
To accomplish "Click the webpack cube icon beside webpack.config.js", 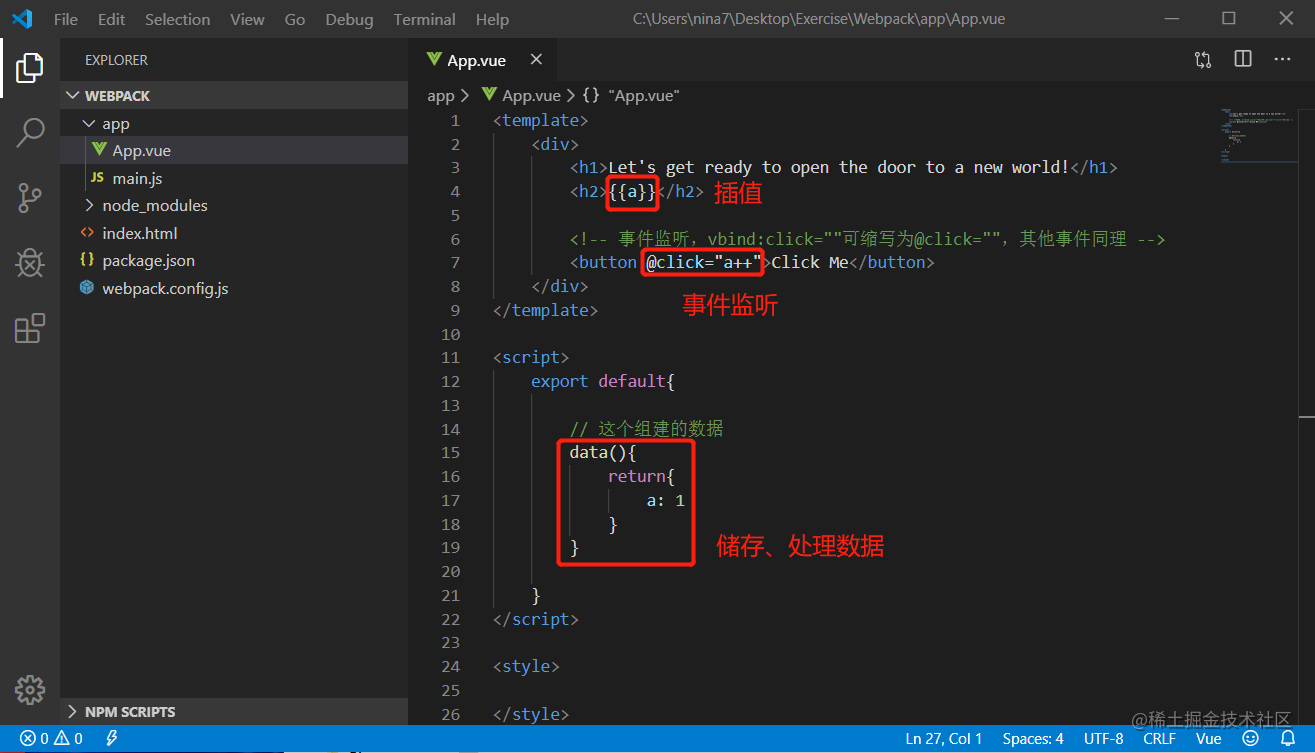I will pos(88,288).
